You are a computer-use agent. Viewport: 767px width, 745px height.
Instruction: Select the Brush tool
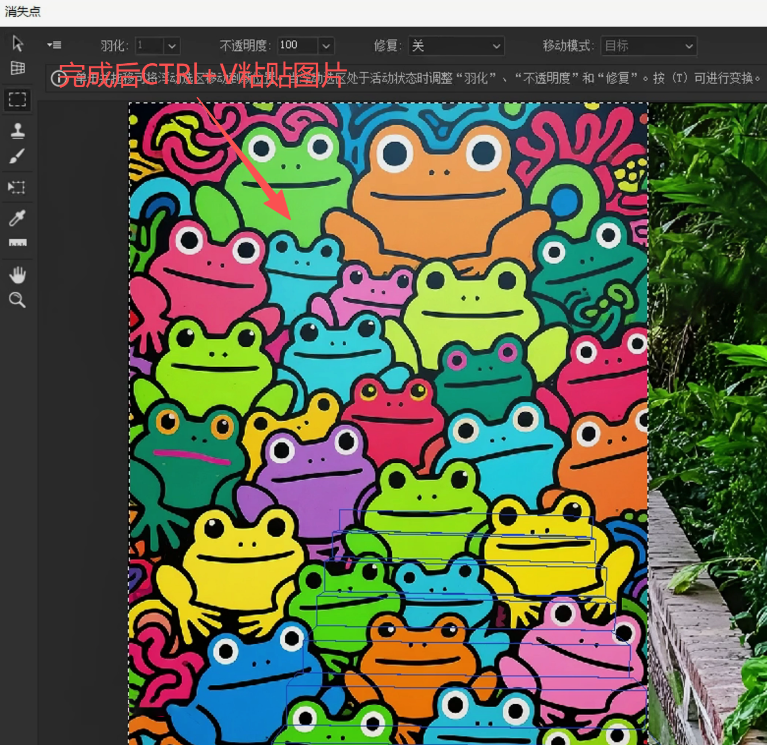tap(17, 157)
